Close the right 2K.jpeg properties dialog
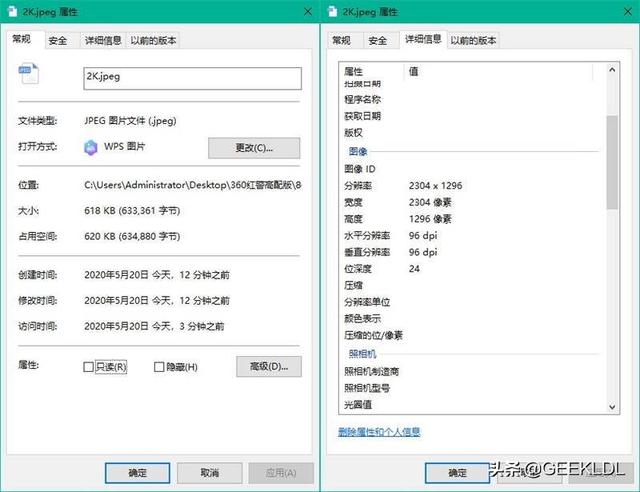 (619, 11)
